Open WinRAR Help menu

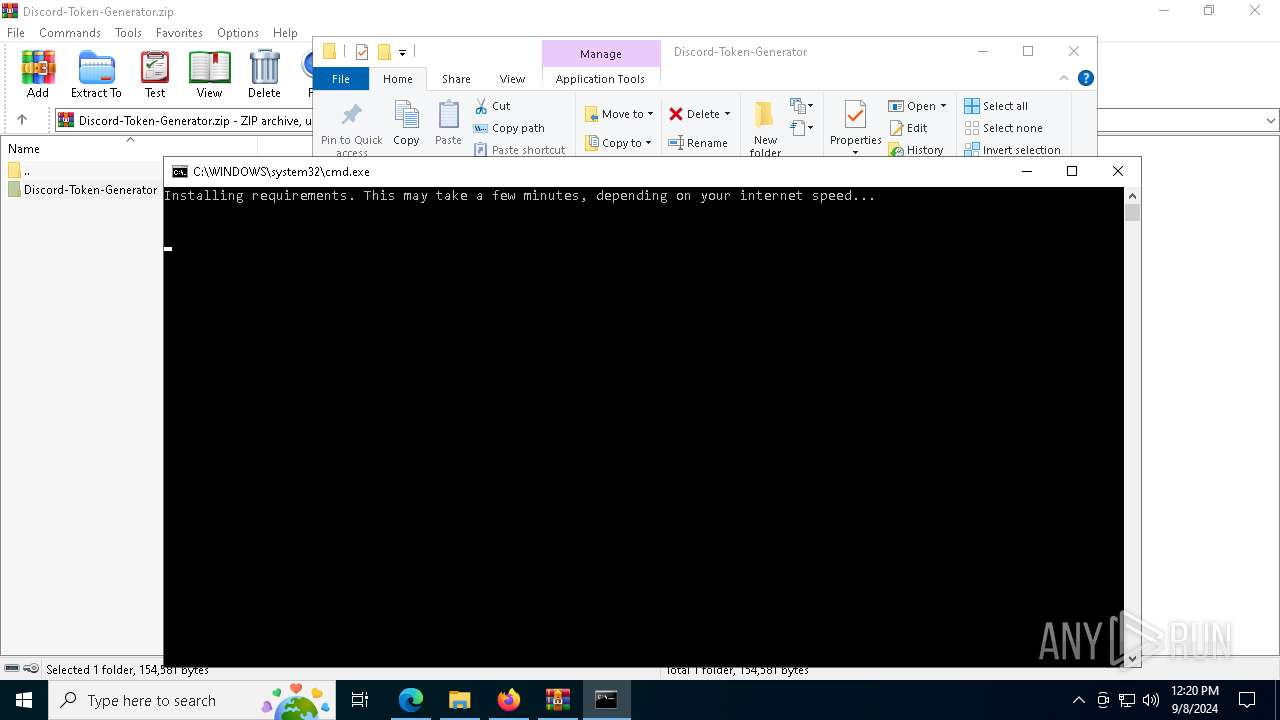coord(285,33)
